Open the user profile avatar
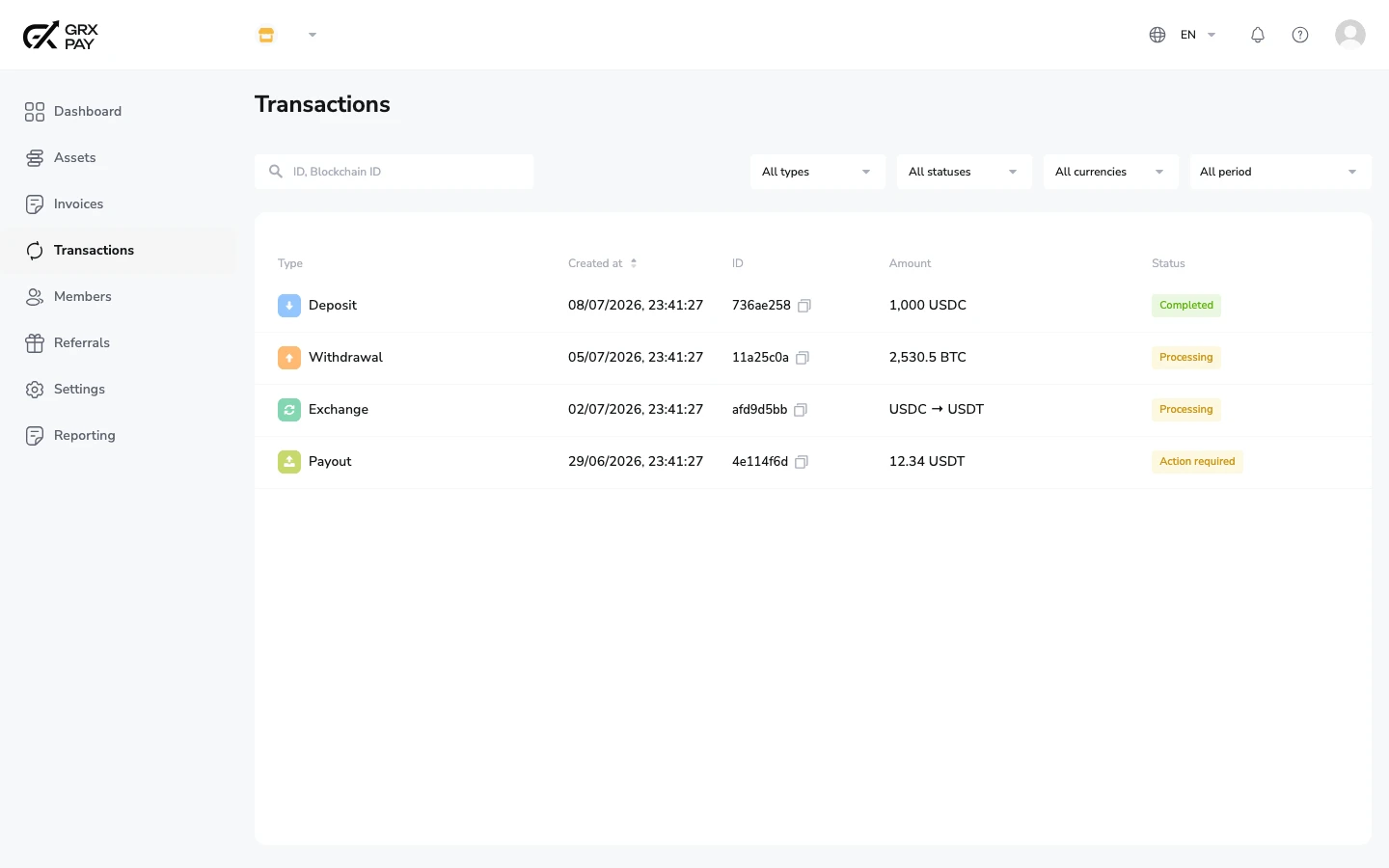1389x868 pixels. point(1350,35)
